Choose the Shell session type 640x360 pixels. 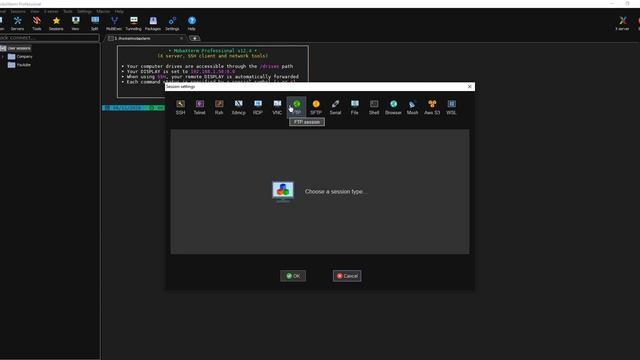[374, 107]
